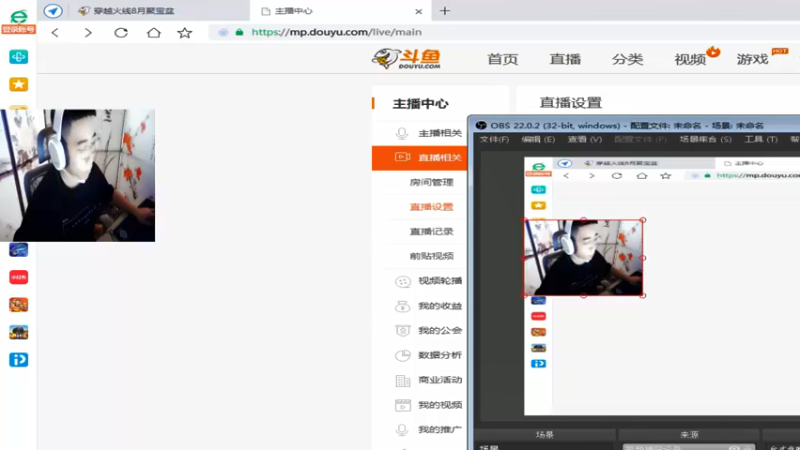Open the 360 browser logo in sidebar
This screenshot has width=800, height=450.
click(x=18, y=16)
